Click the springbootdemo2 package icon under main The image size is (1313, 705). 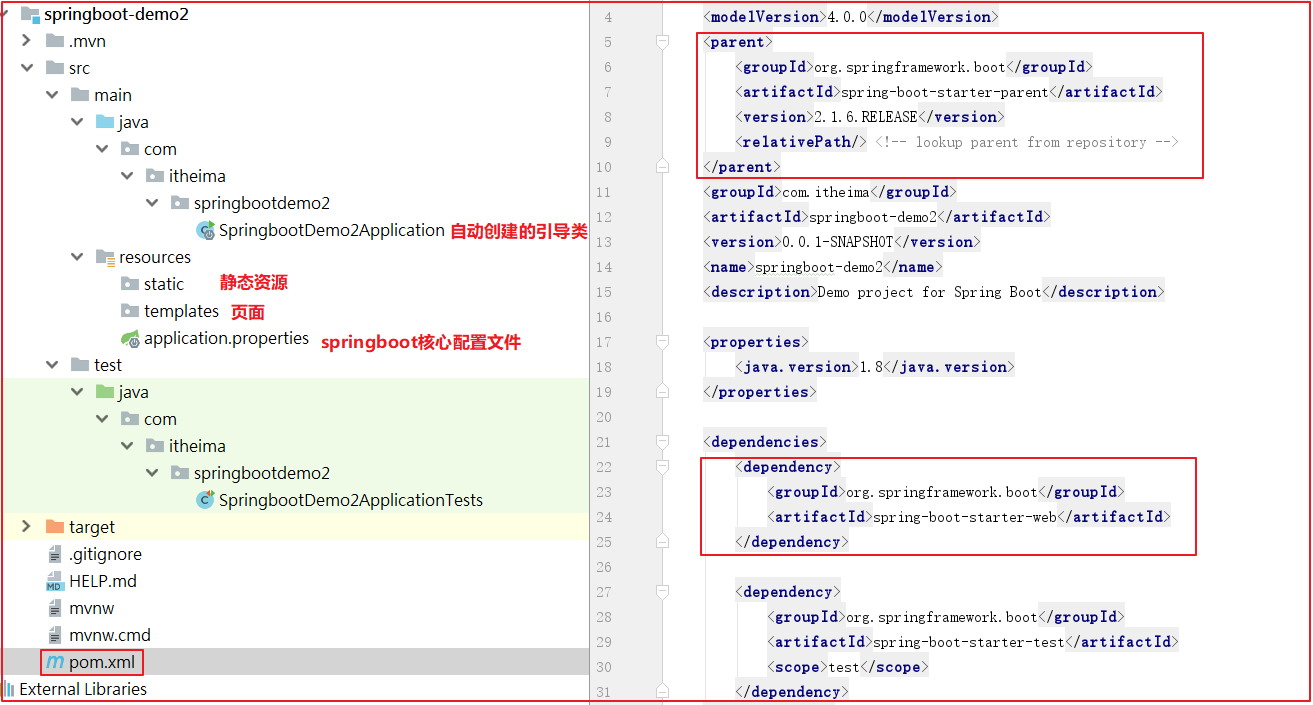click(179, 203)
